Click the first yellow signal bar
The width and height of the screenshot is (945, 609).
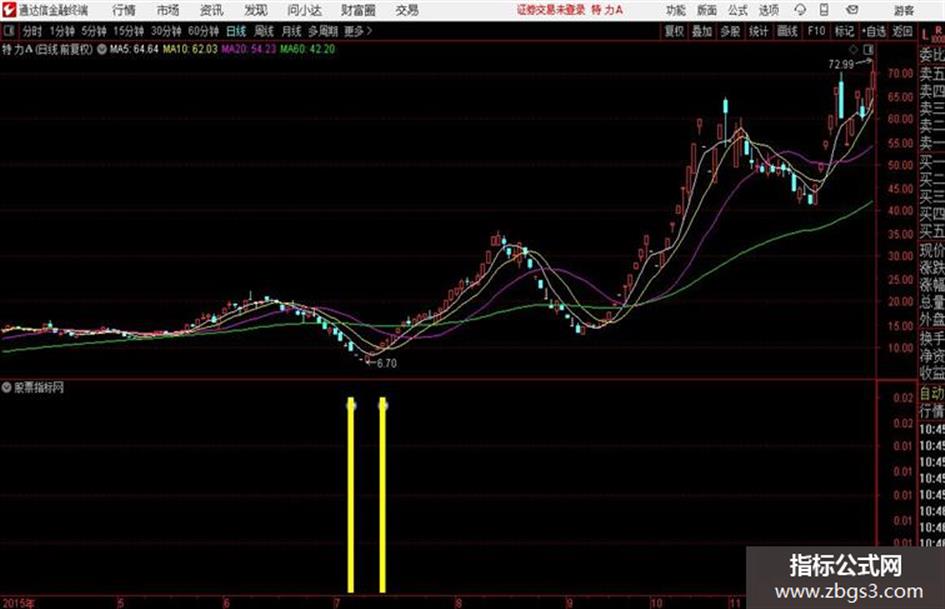click(351, 495)
